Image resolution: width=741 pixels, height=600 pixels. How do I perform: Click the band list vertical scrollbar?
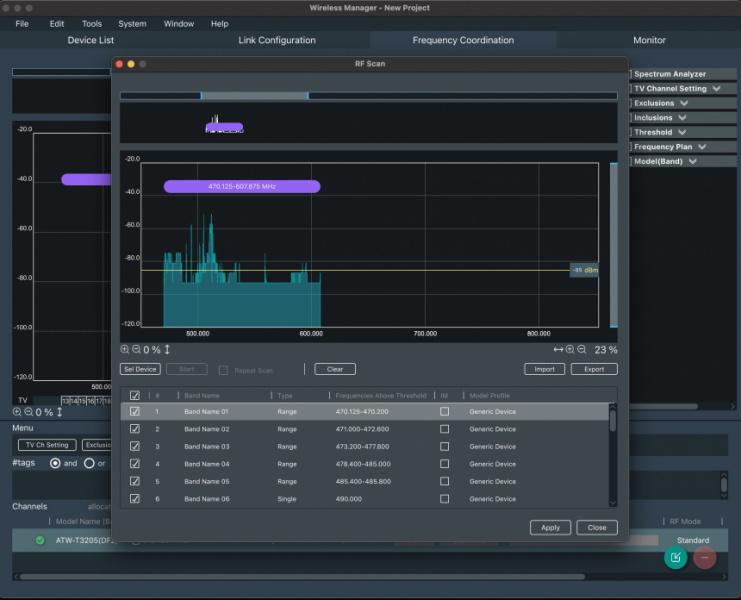point(613,420)
